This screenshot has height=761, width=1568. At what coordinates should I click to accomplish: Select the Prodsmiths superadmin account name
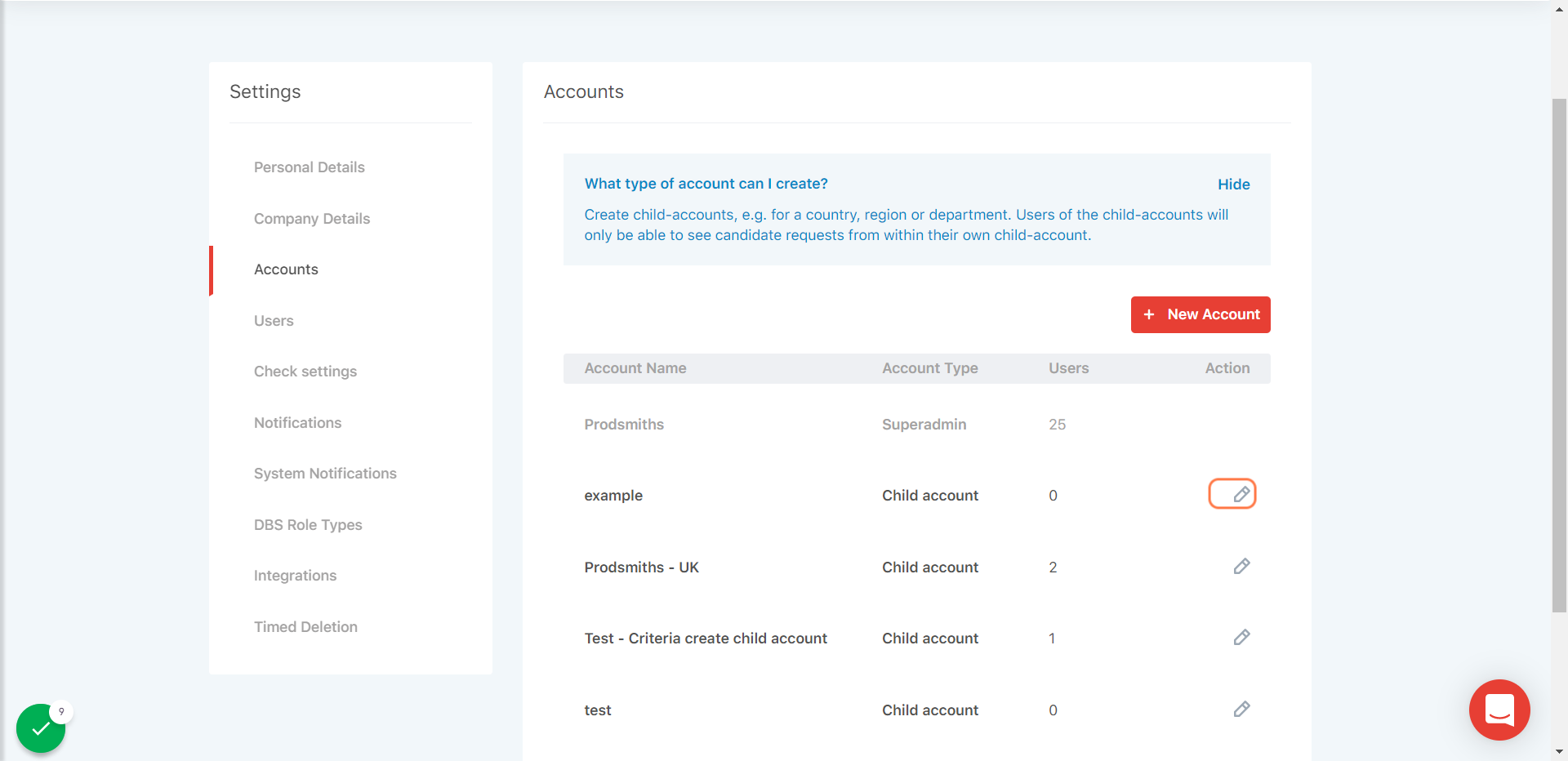[624, 425]
